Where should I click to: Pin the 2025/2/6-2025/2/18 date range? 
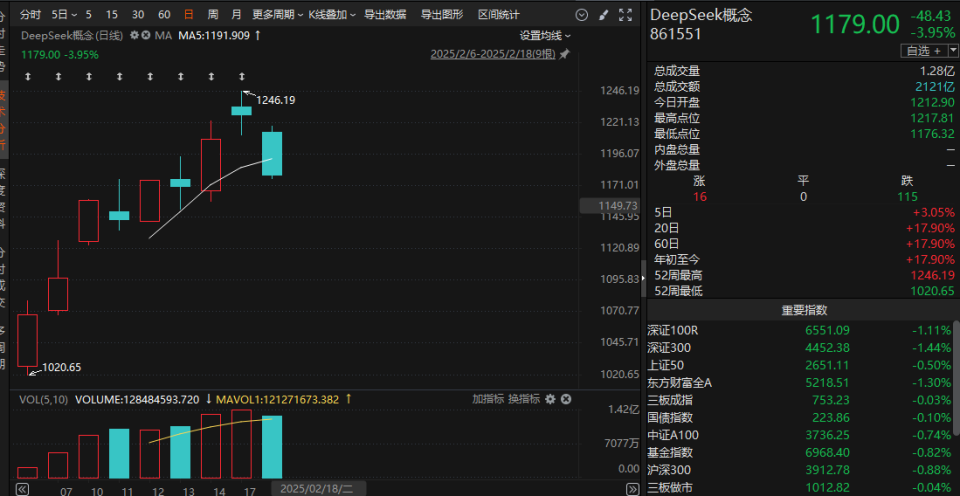(564, 54)
